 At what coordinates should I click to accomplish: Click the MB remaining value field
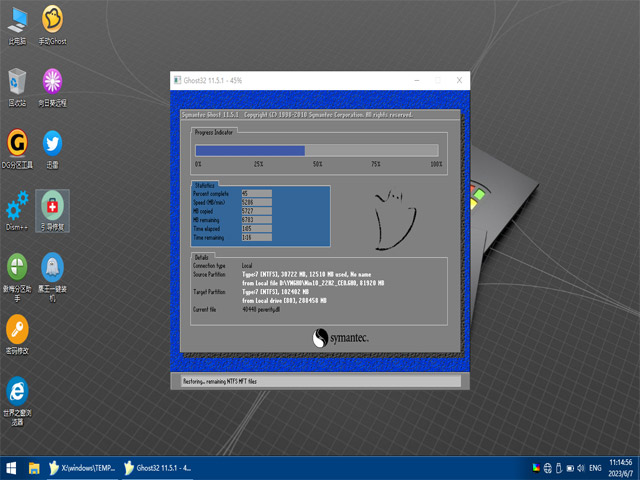click(256, 220)
